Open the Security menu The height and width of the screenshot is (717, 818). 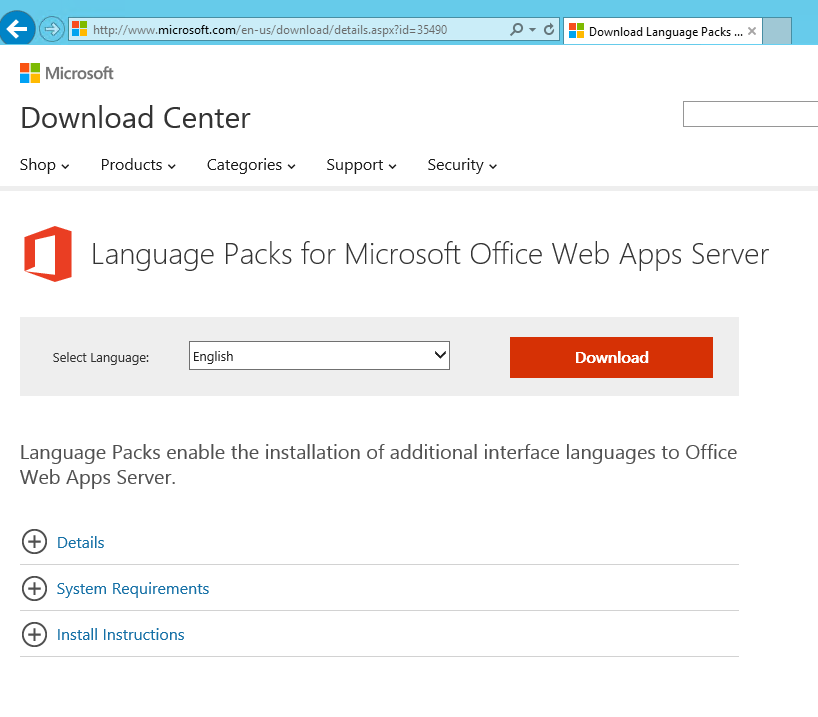coord(462,165)
